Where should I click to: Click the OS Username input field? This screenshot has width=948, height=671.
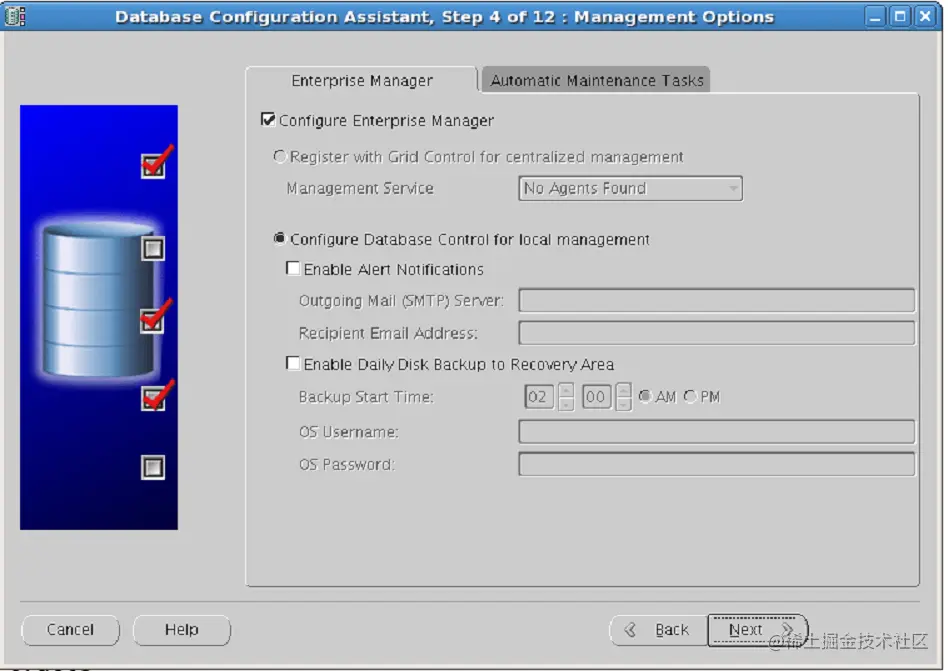tap(716, 430)
